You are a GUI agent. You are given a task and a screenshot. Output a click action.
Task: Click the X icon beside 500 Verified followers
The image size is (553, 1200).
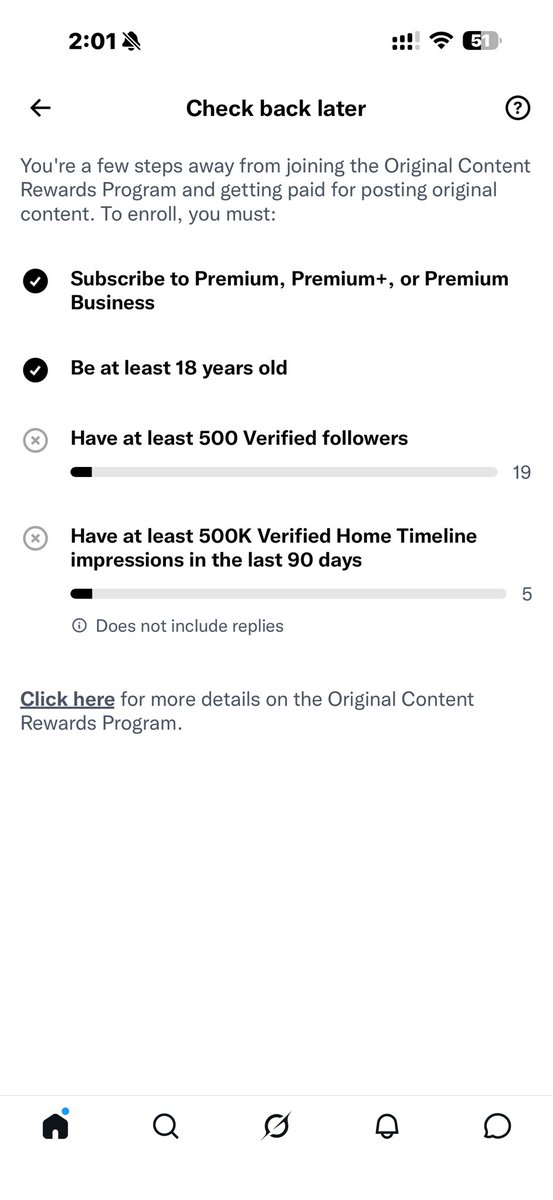pos(35,440)
